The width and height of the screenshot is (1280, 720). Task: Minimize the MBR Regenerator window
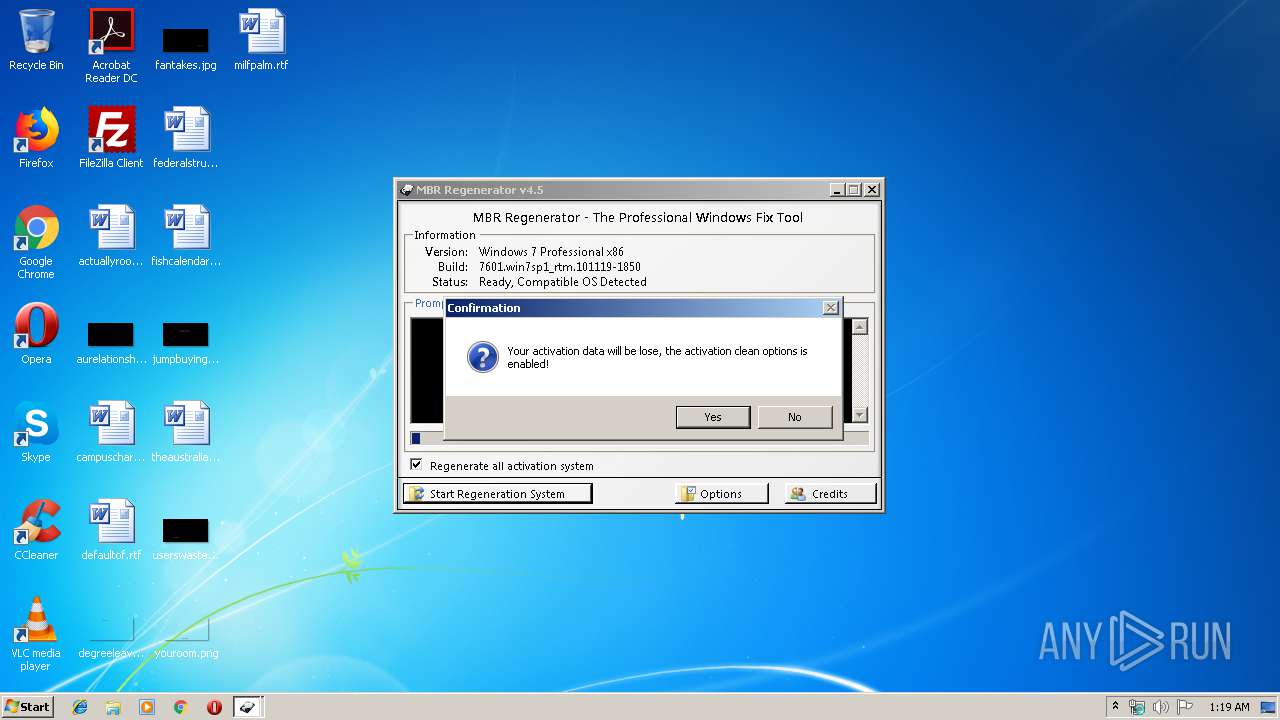point(837,190)
